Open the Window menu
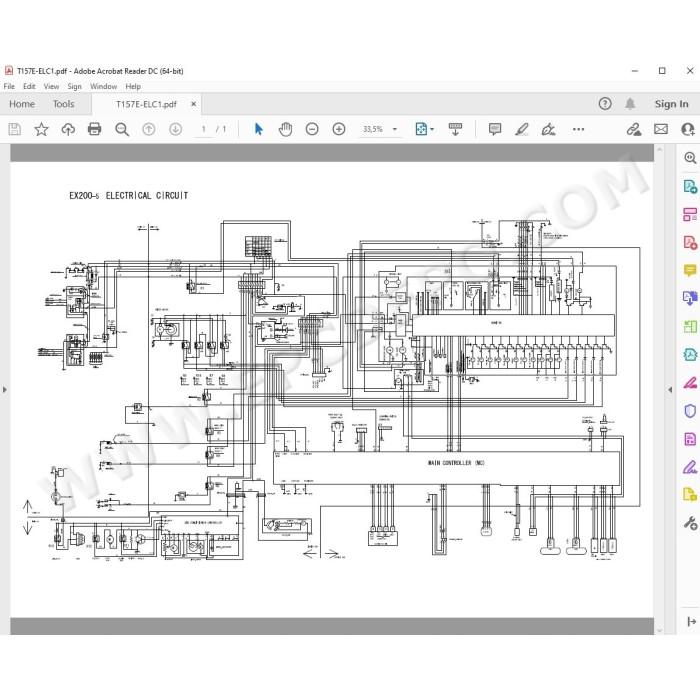 point(104,87)
